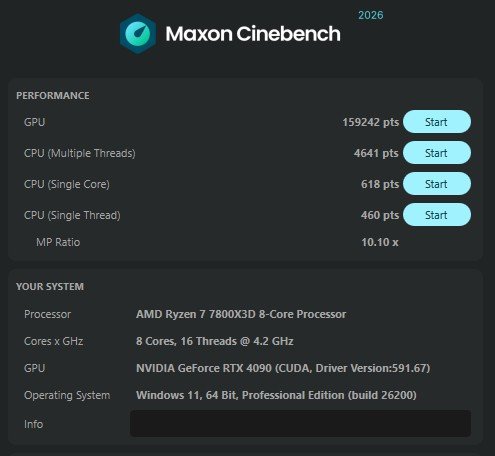The image size is (495, 456).
Task: Click the YOUR SYSTEM section header
Action: (50, 287)
